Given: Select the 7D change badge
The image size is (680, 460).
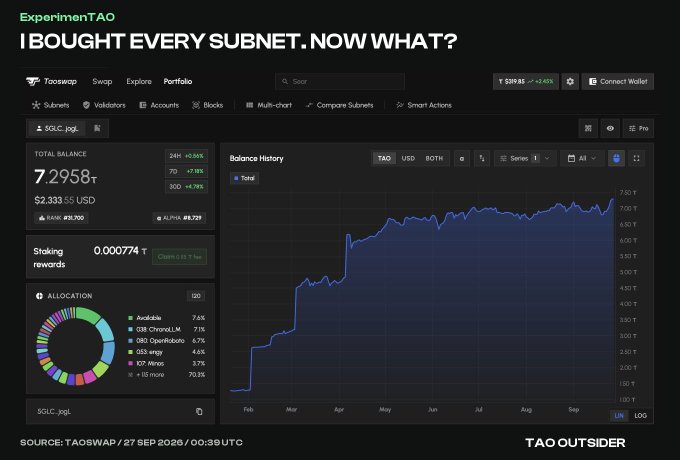Looking at the screenshot, I should point(186,171).
